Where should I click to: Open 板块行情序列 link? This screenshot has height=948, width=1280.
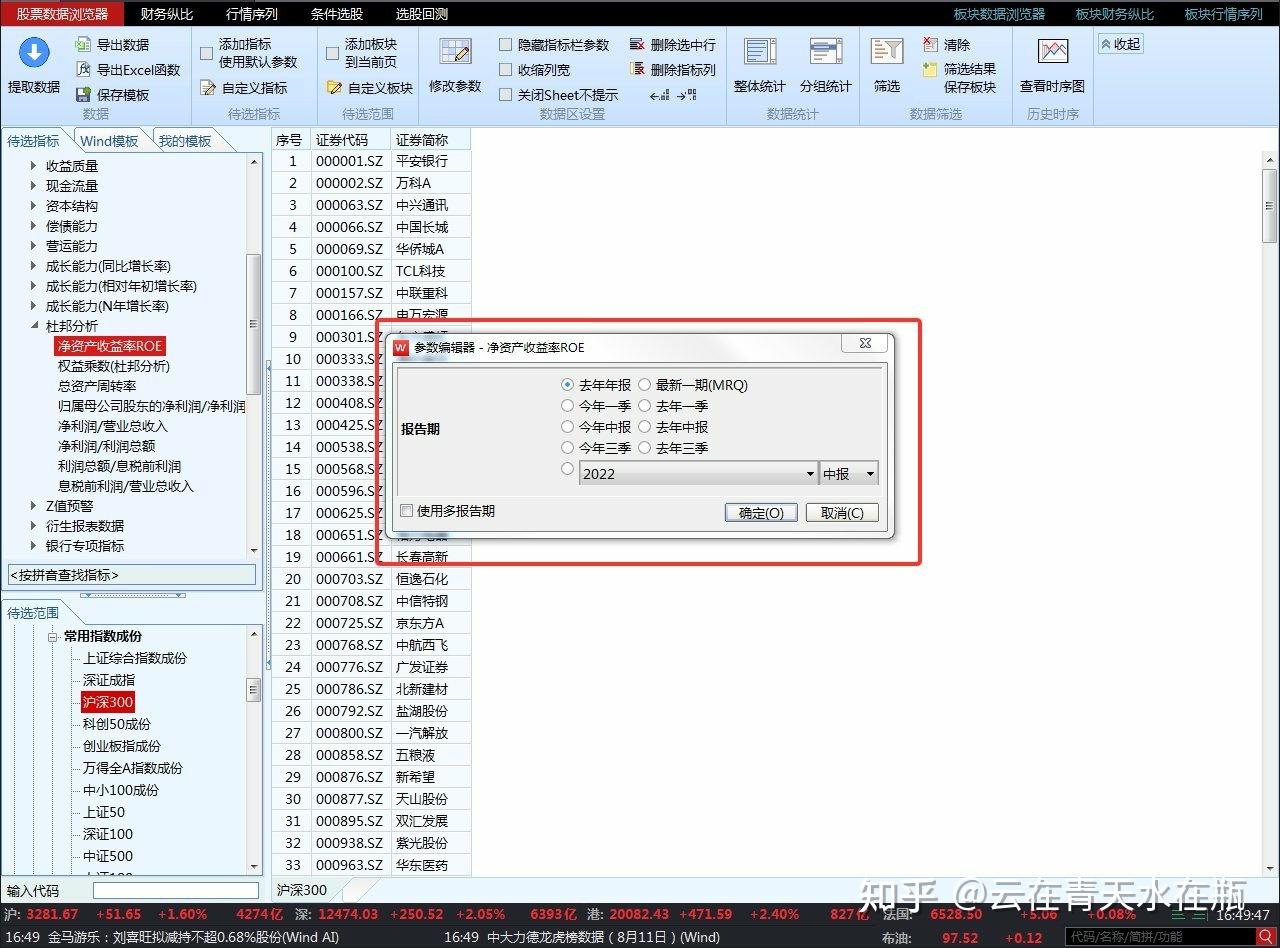click(x=1224, y=14)
